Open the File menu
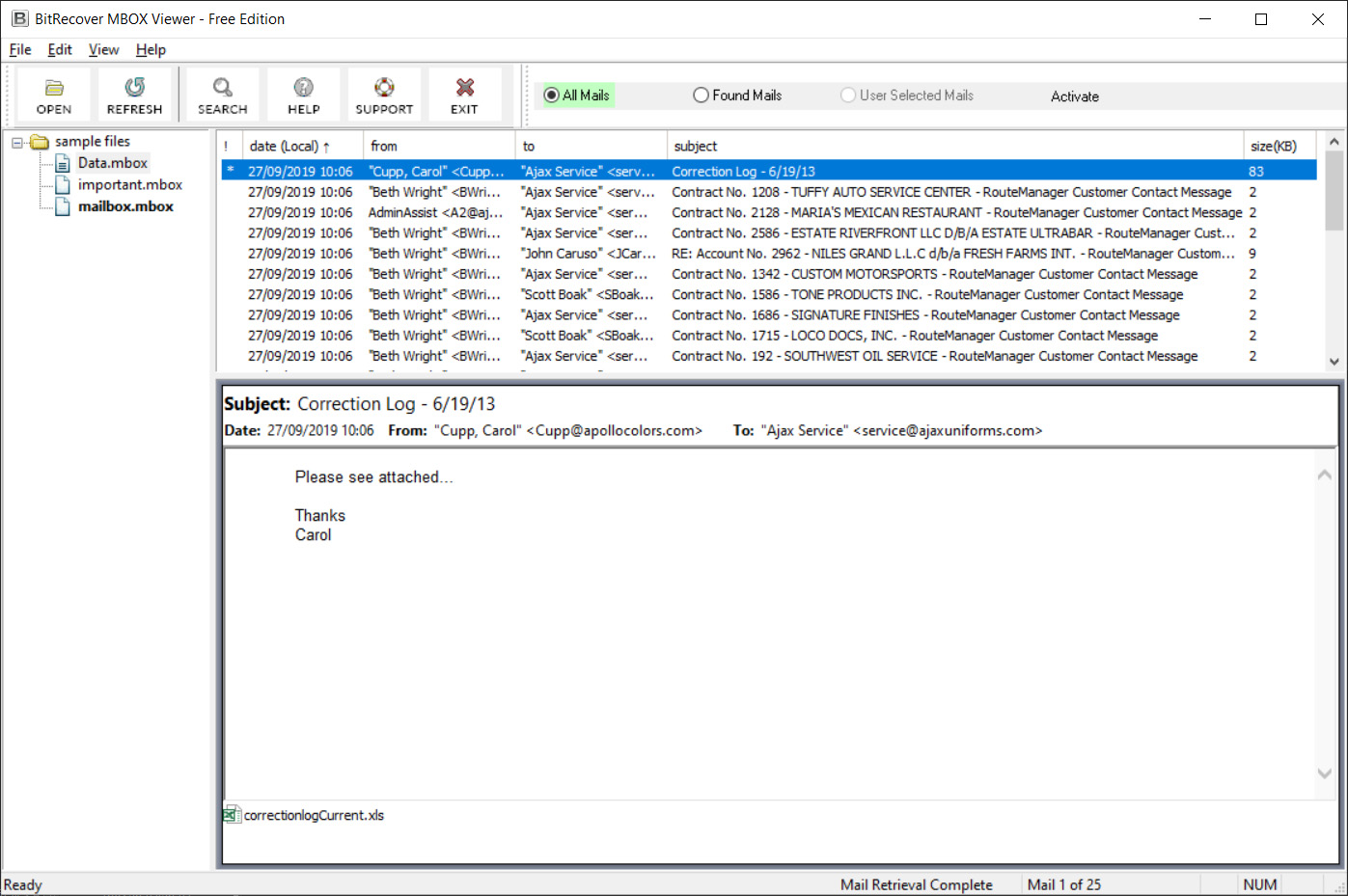Image resolution: width=1348 pixels, height=896 pixels. tap(20, 50)
